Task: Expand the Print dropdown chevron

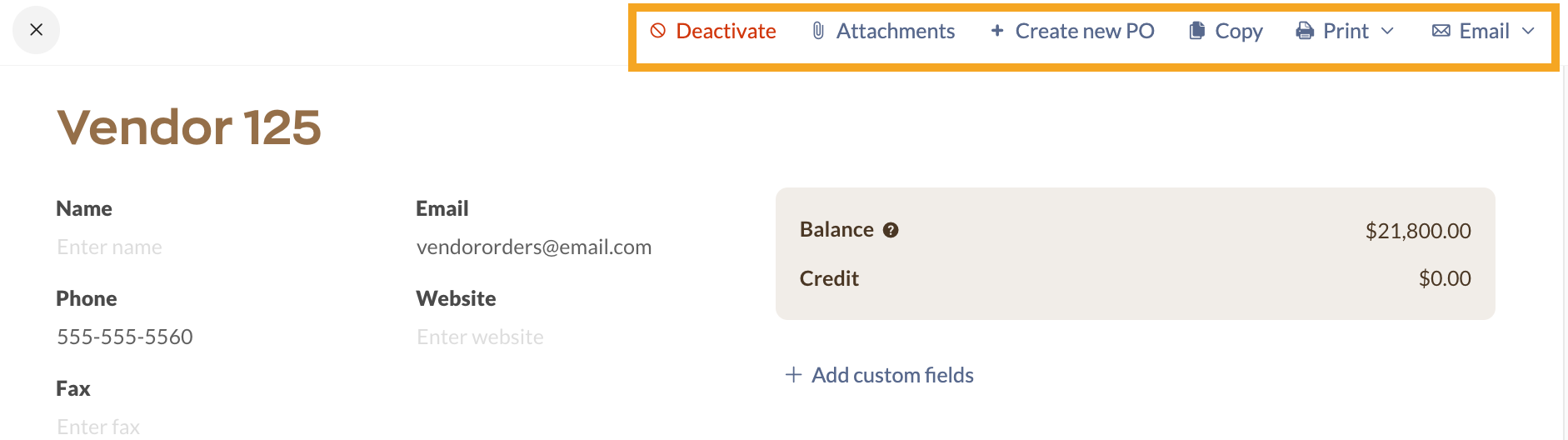Action: pyautogui.click(x=1387, y=31)
